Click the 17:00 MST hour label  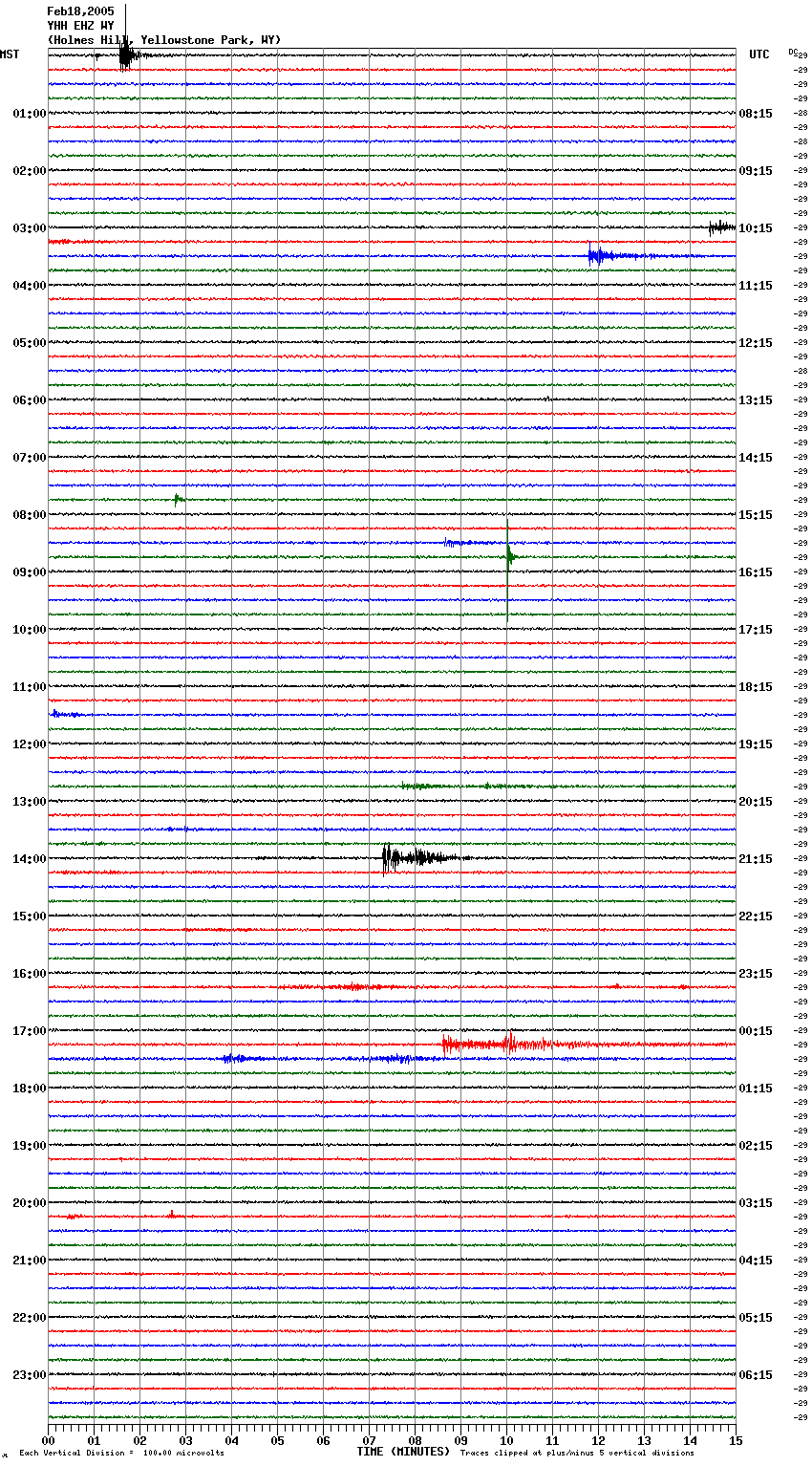[x=29, y=1031]
